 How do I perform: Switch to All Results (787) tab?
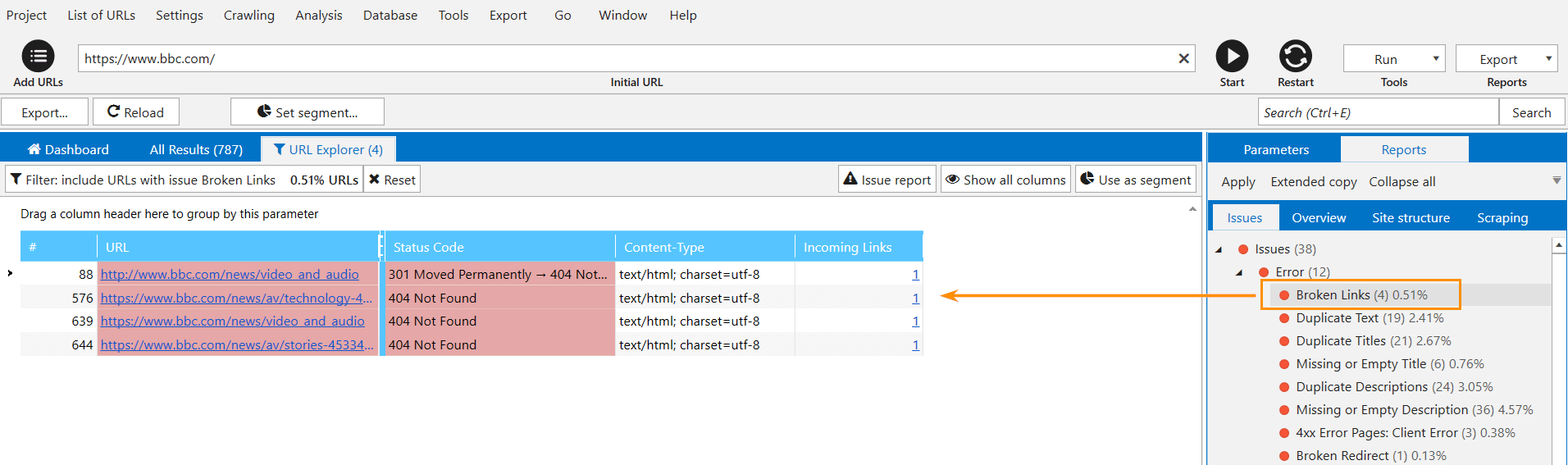[x=196, y=149]
